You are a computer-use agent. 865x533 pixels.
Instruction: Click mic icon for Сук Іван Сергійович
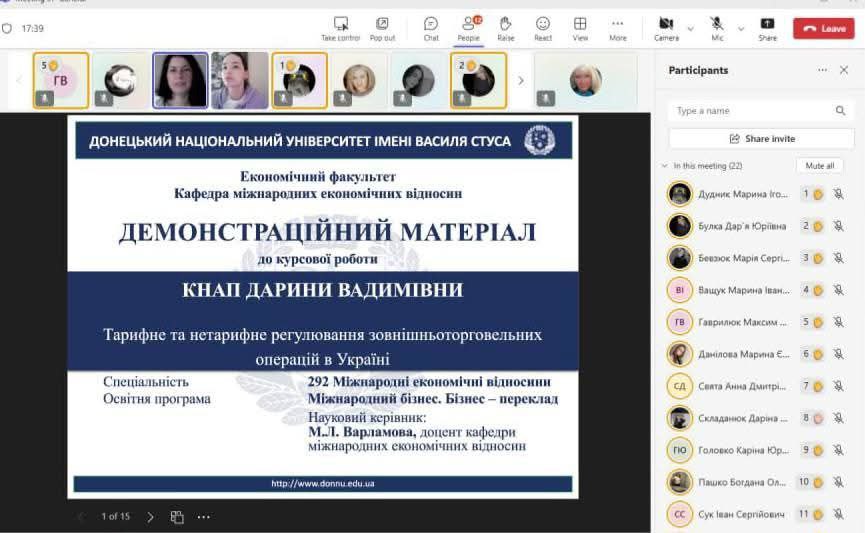tap(839, 514)
